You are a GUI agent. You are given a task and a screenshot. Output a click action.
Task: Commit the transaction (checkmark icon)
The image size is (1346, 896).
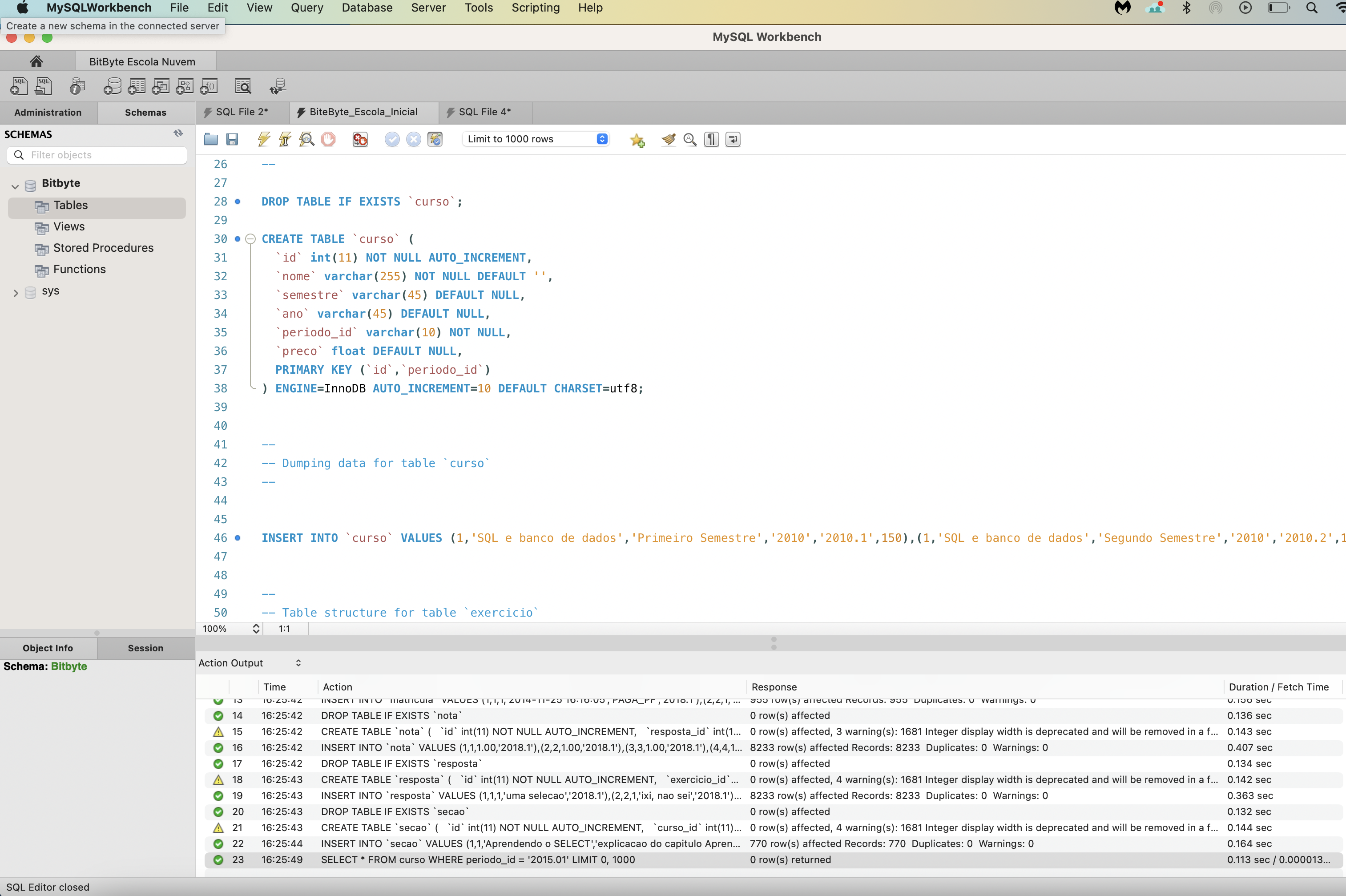point(392,139)
